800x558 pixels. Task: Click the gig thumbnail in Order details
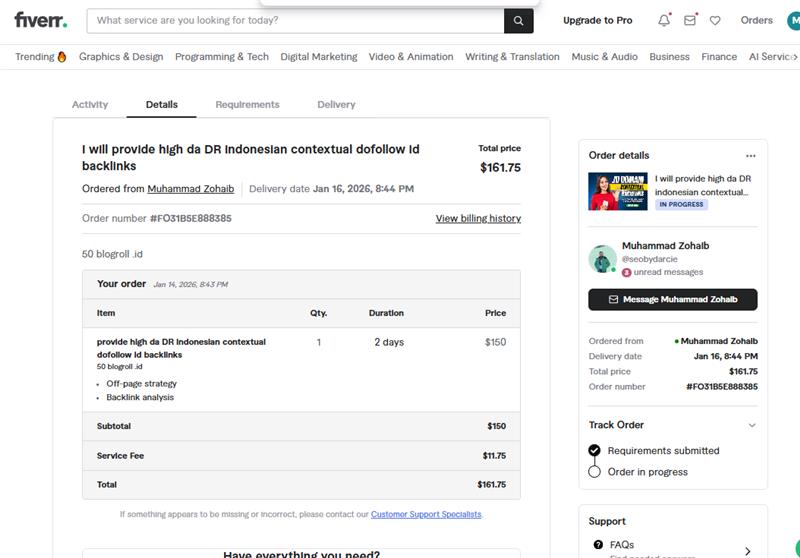point(618,191)
